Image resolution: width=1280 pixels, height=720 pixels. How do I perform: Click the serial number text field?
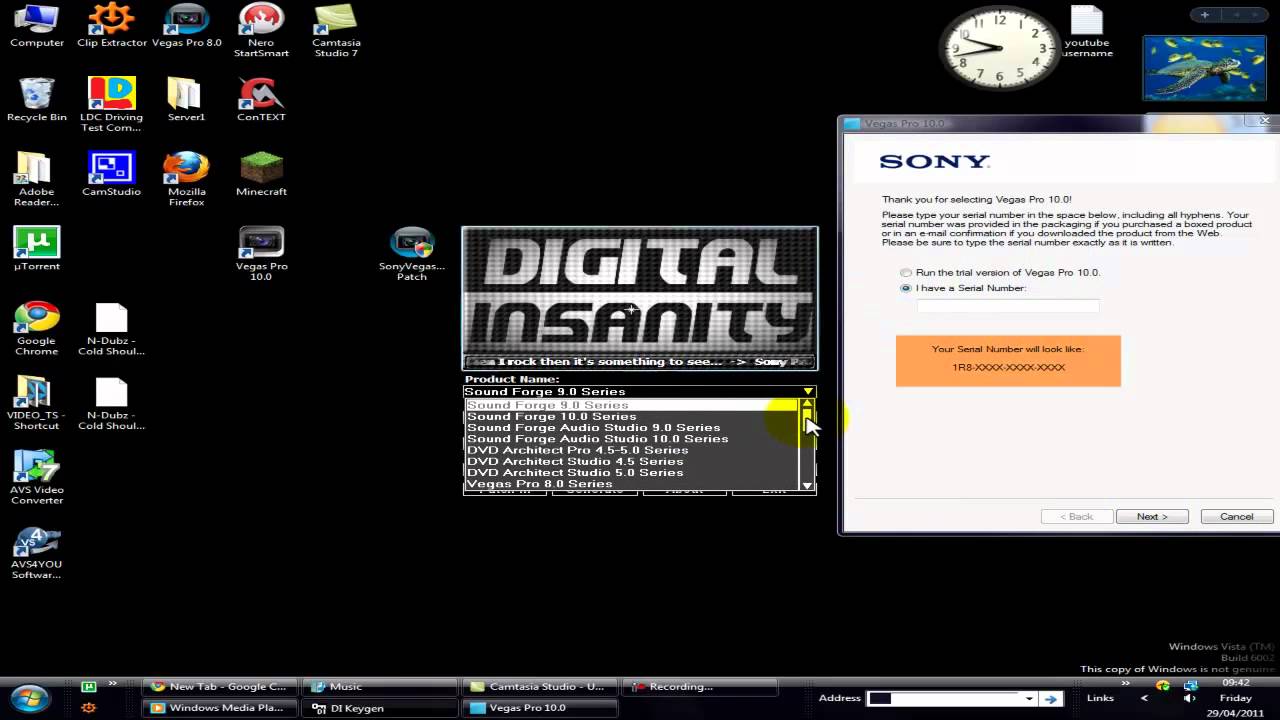click(x=1008, y=306)
